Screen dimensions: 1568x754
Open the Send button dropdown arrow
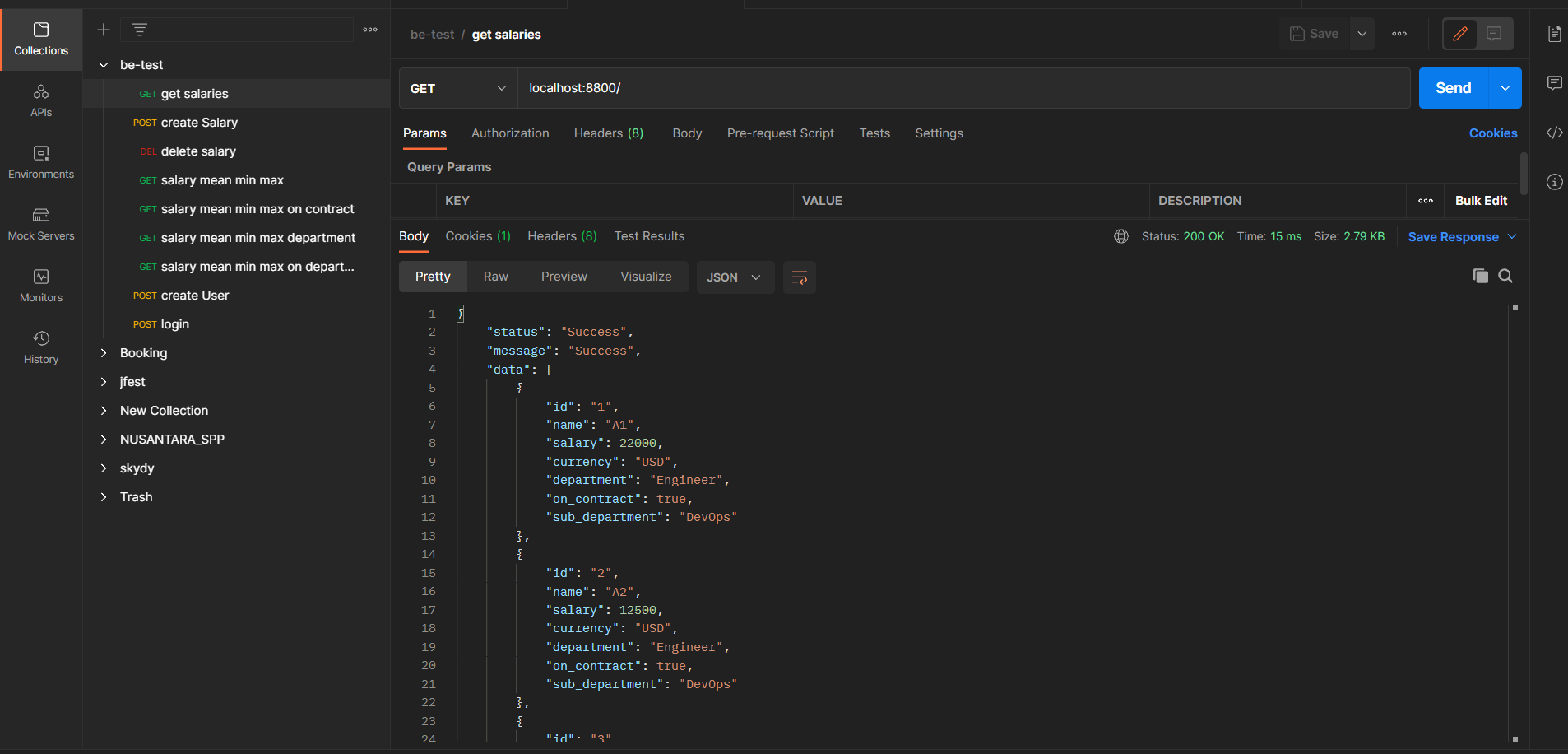coord(1506,87)
